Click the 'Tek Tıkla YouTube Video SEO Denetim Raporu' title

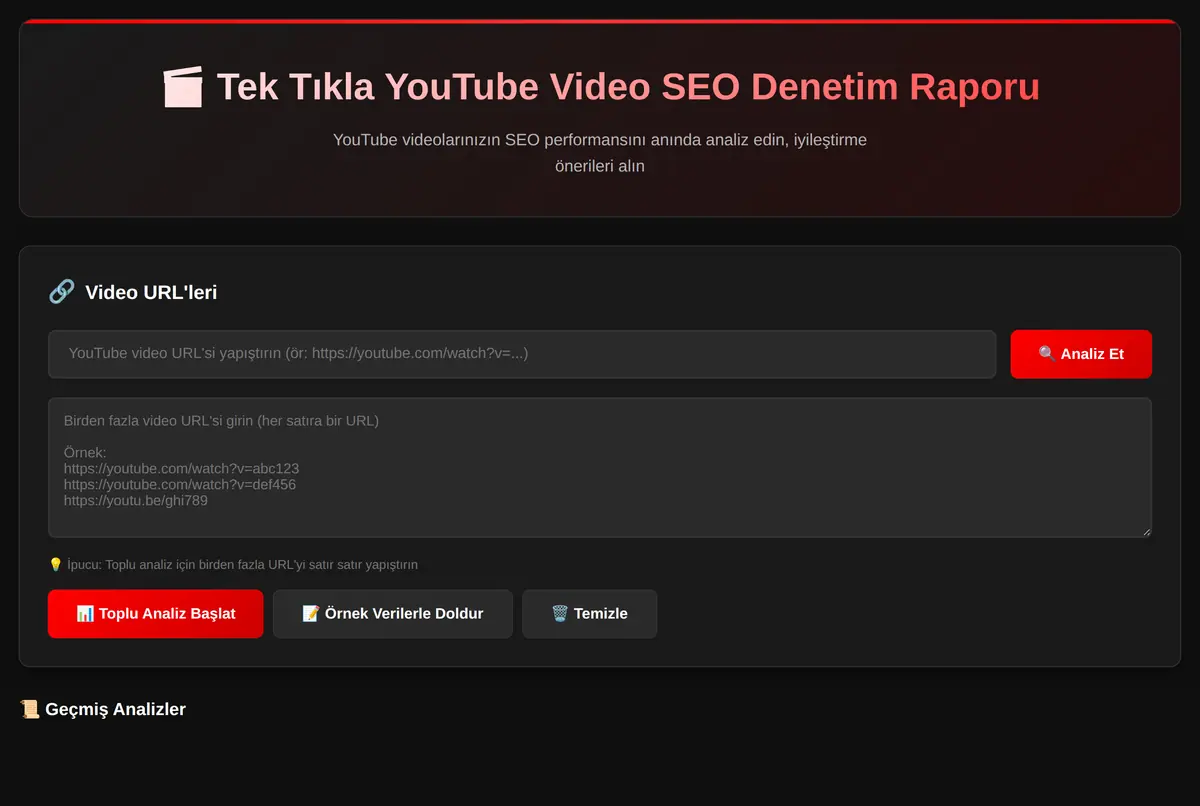(600, 87)
